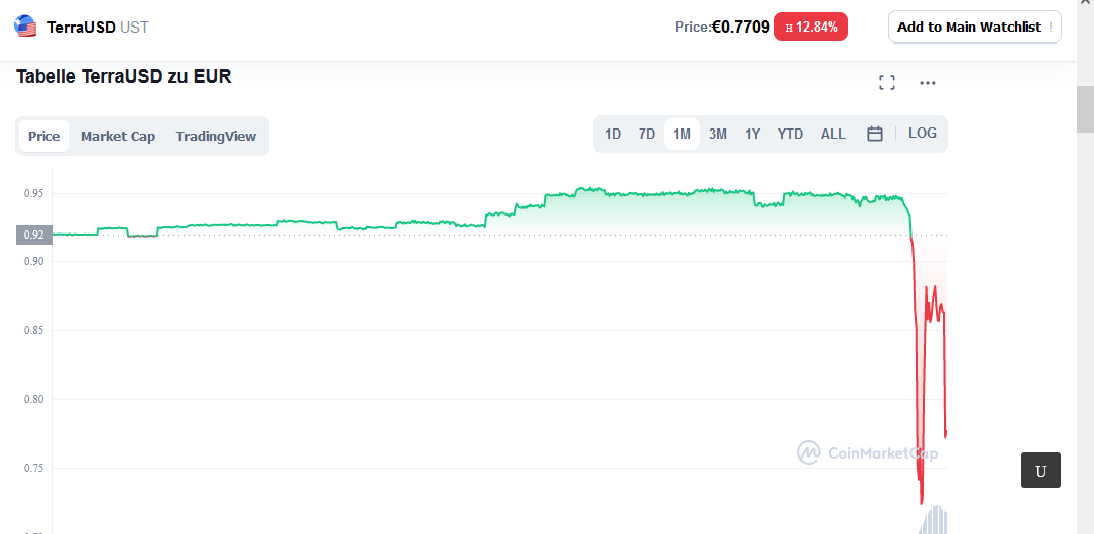Open the calendar date range picker

(875, 134)
